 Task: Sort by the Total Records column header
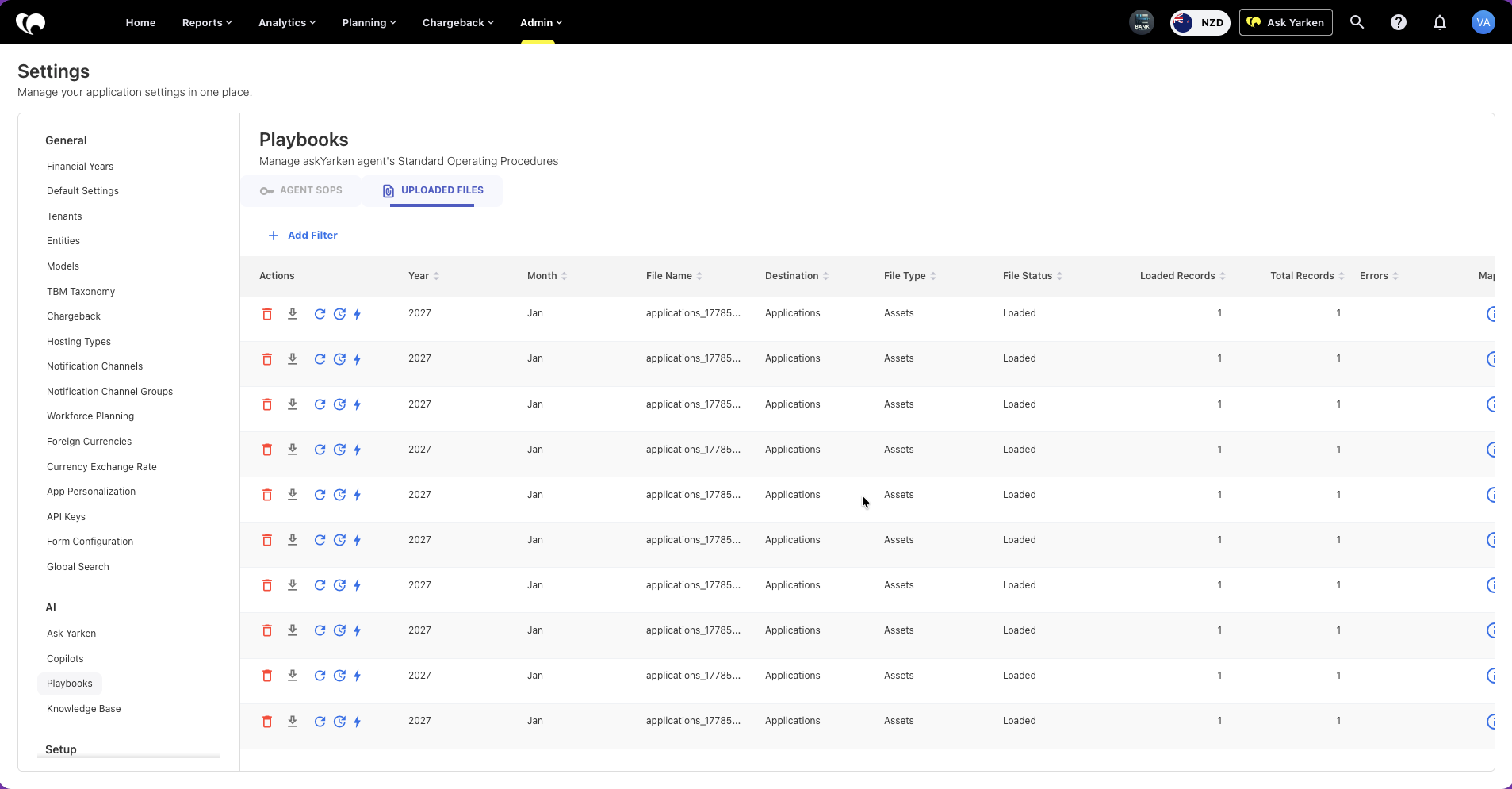[x=1307, y=276]
